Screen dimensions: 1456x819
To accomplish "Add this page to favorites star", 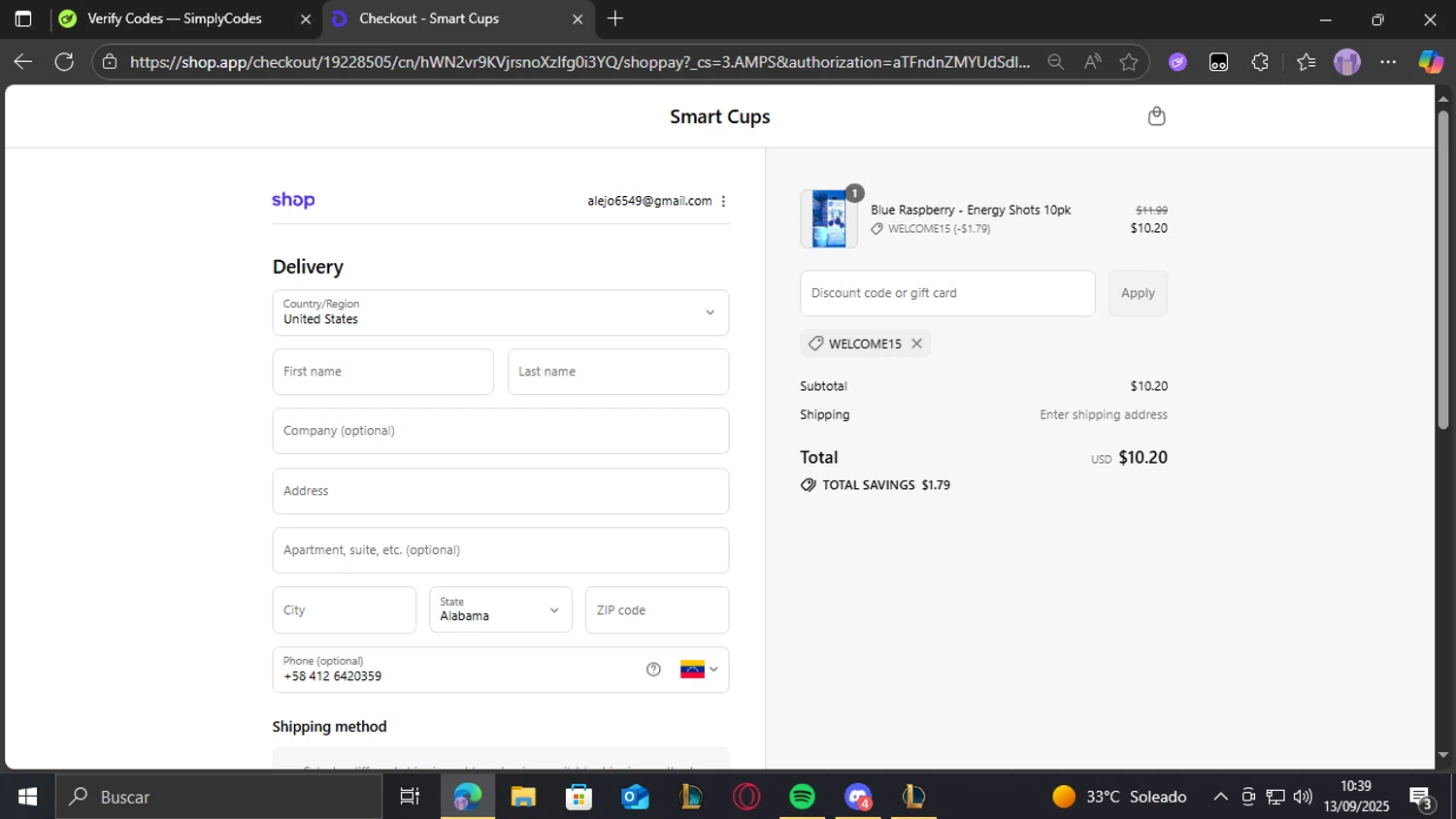I will point(1129,62).
